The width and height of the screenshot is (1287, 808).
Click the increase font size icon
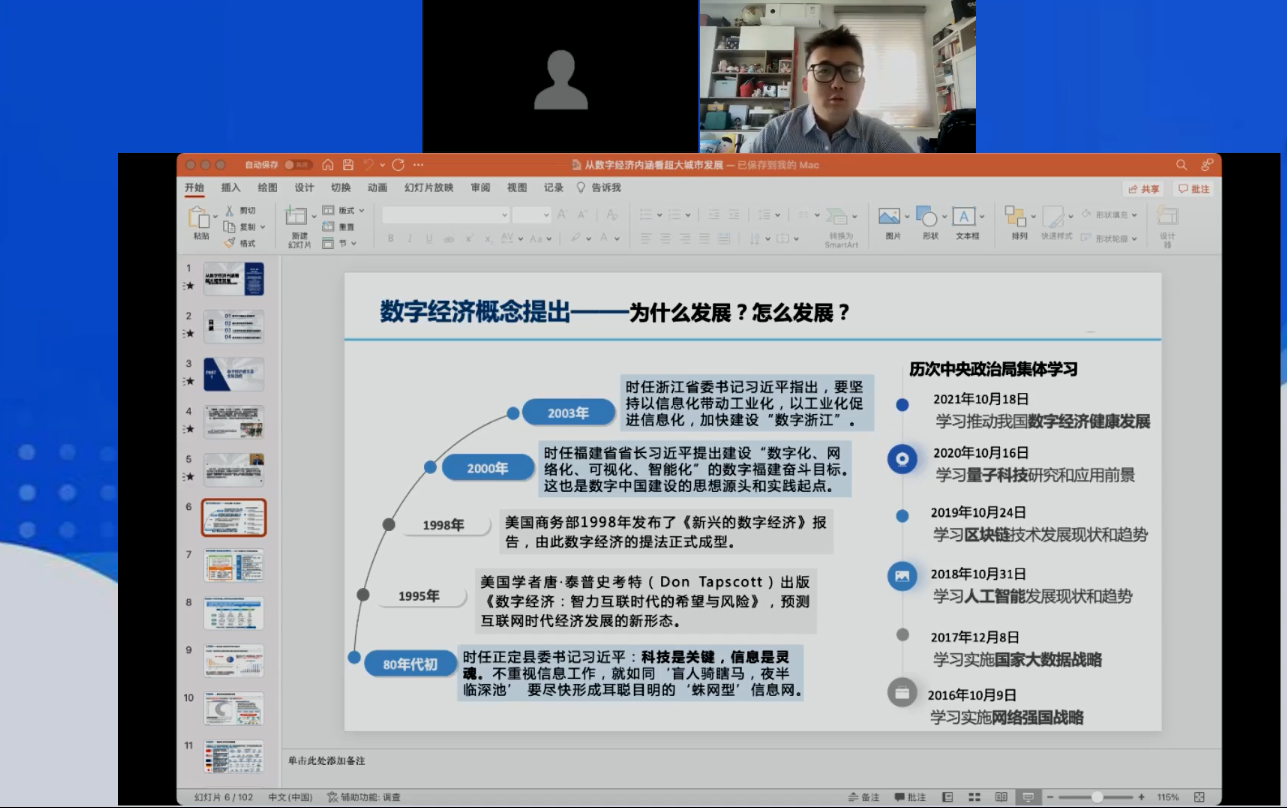(x=562, y=214)
